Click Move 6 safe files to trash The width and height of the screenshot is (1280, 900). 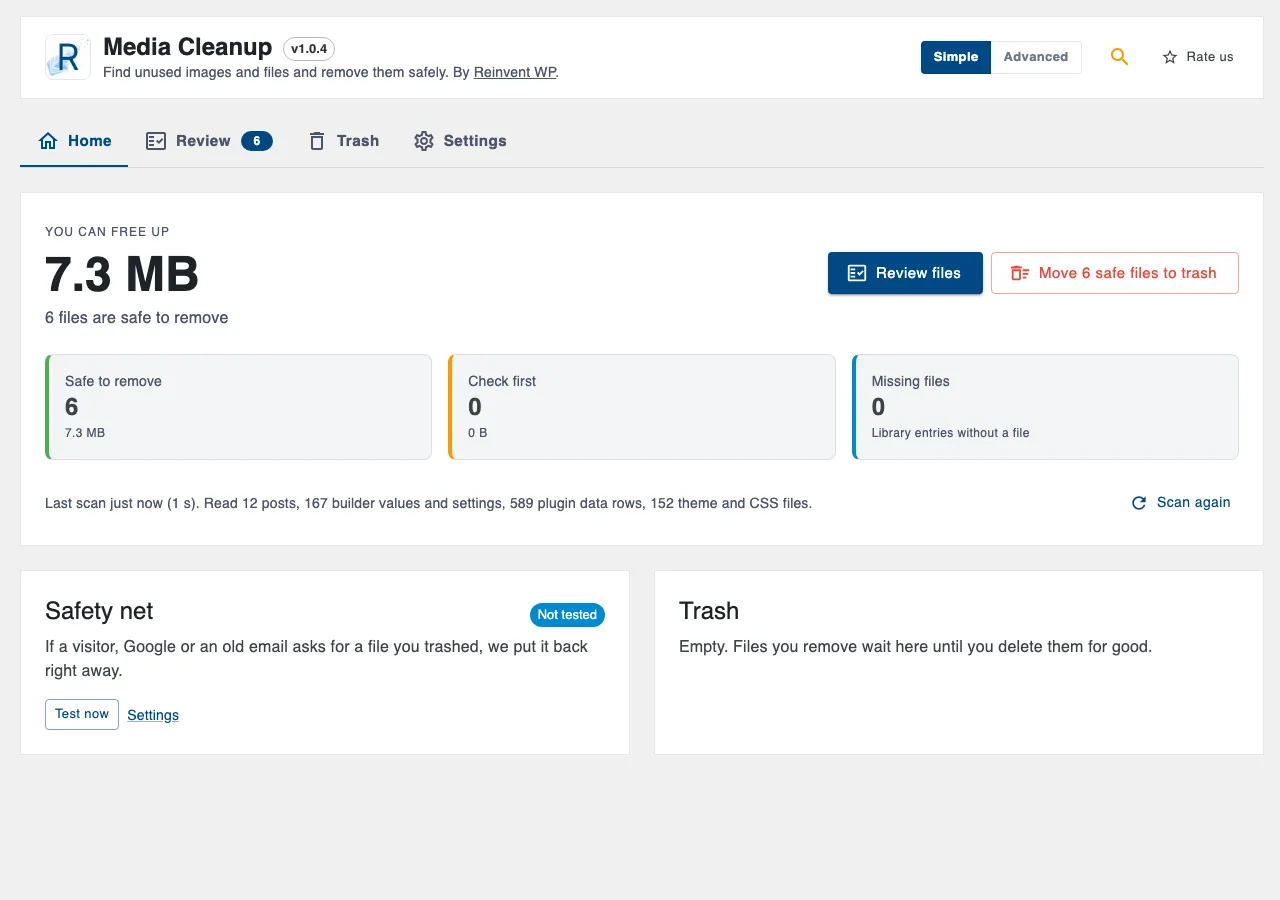(x=1115, y=273)
